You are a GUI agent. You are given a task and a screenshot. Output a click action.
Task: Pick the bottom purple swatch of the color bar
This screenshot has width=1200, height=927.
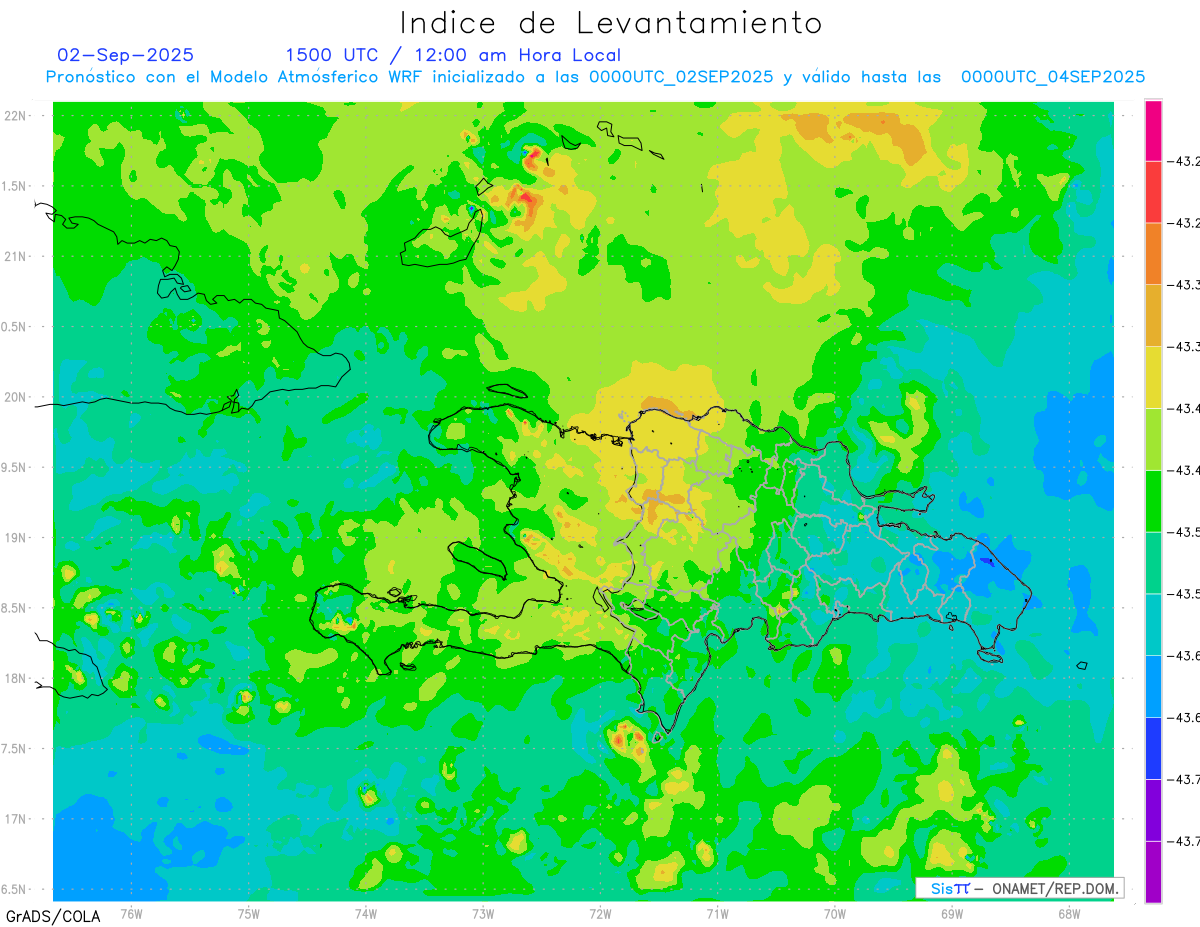pos(1153,872)
